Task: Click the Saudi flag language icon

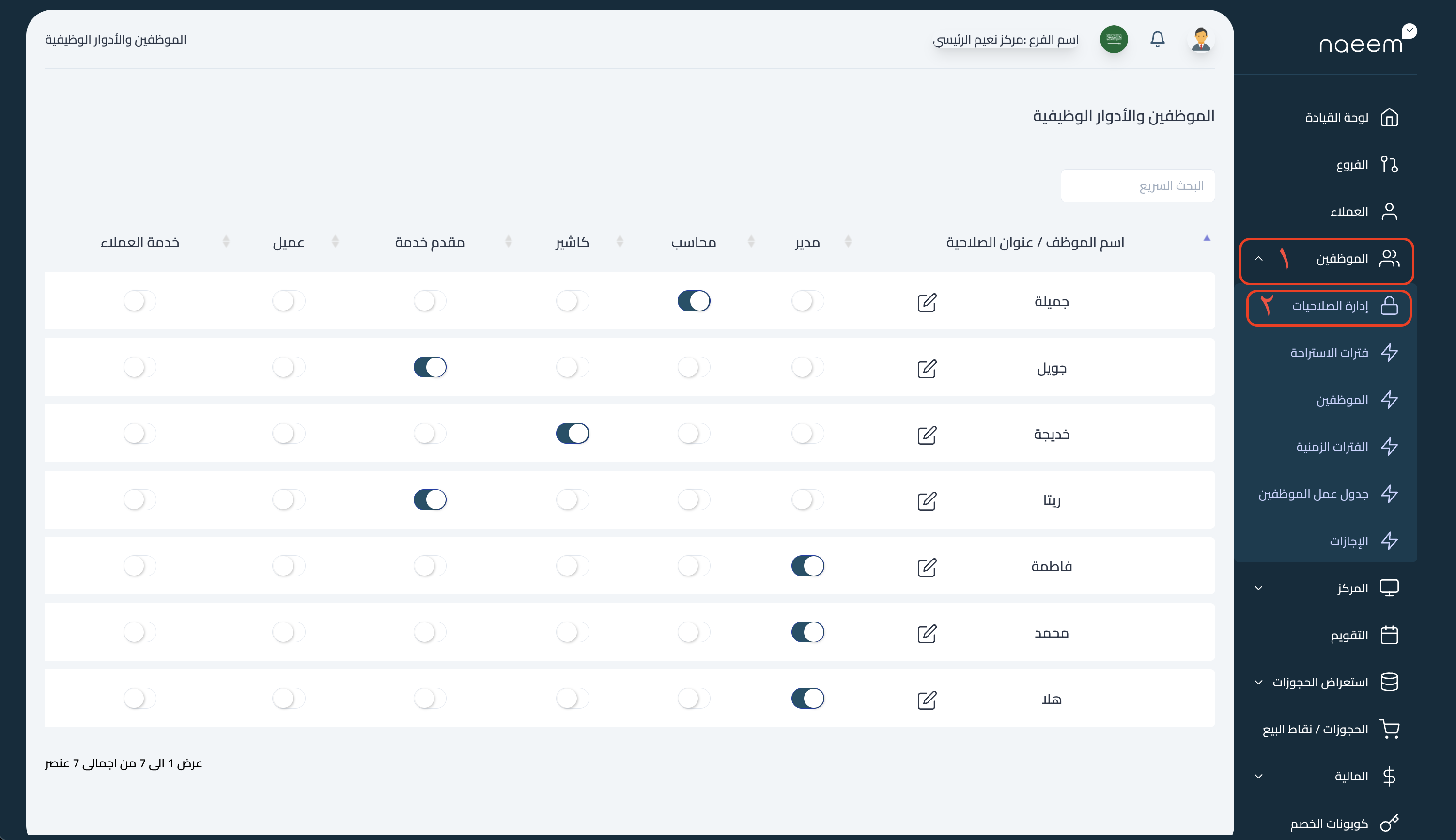Action: click(1114, 39)
